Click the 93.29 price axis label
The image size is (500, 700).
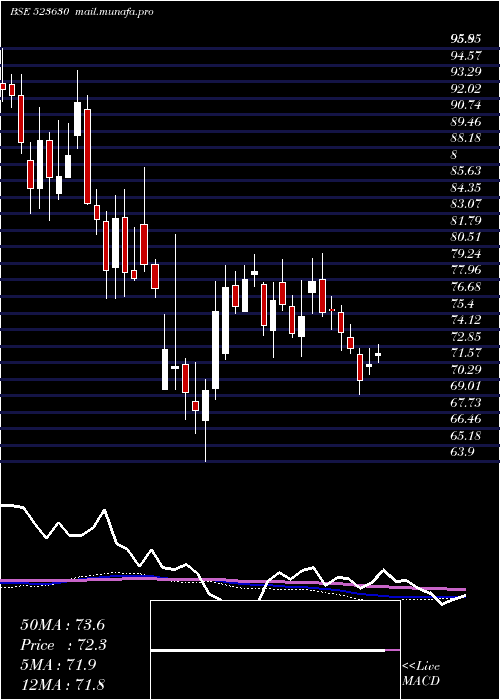pyautogui.click(x=466, y=72)
